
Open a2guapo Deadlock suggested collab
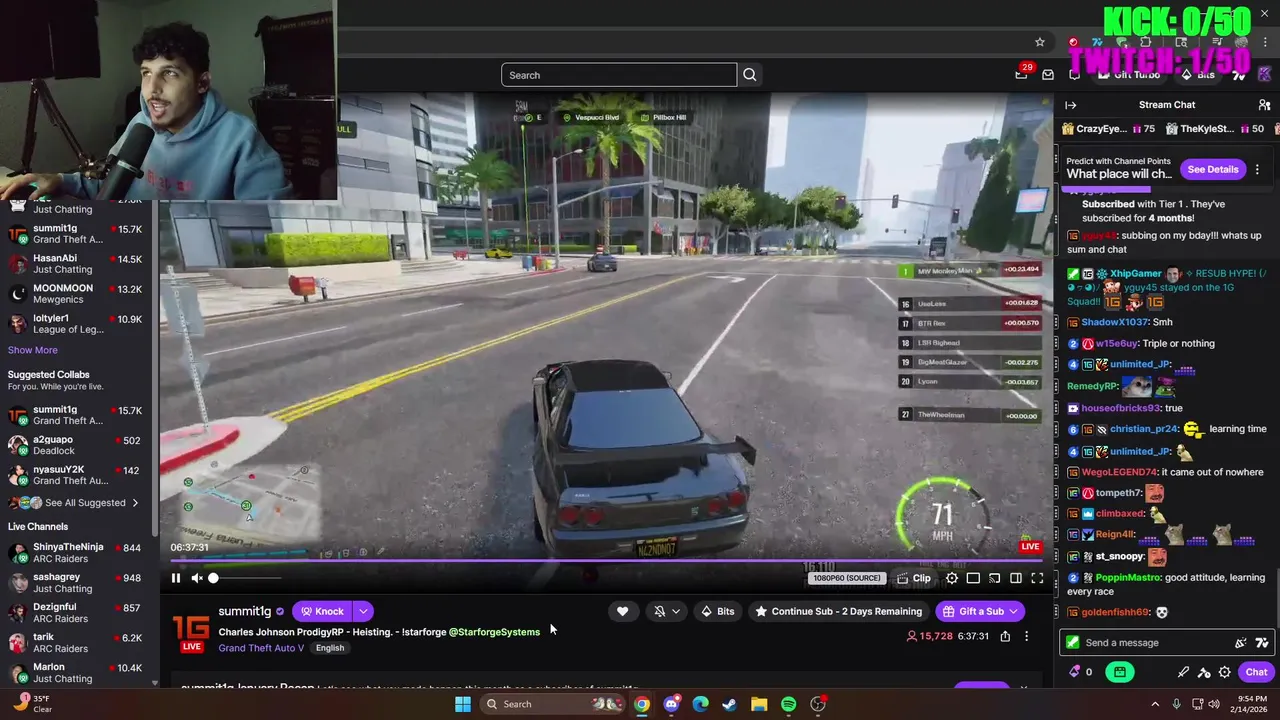[x=76, y=445]
